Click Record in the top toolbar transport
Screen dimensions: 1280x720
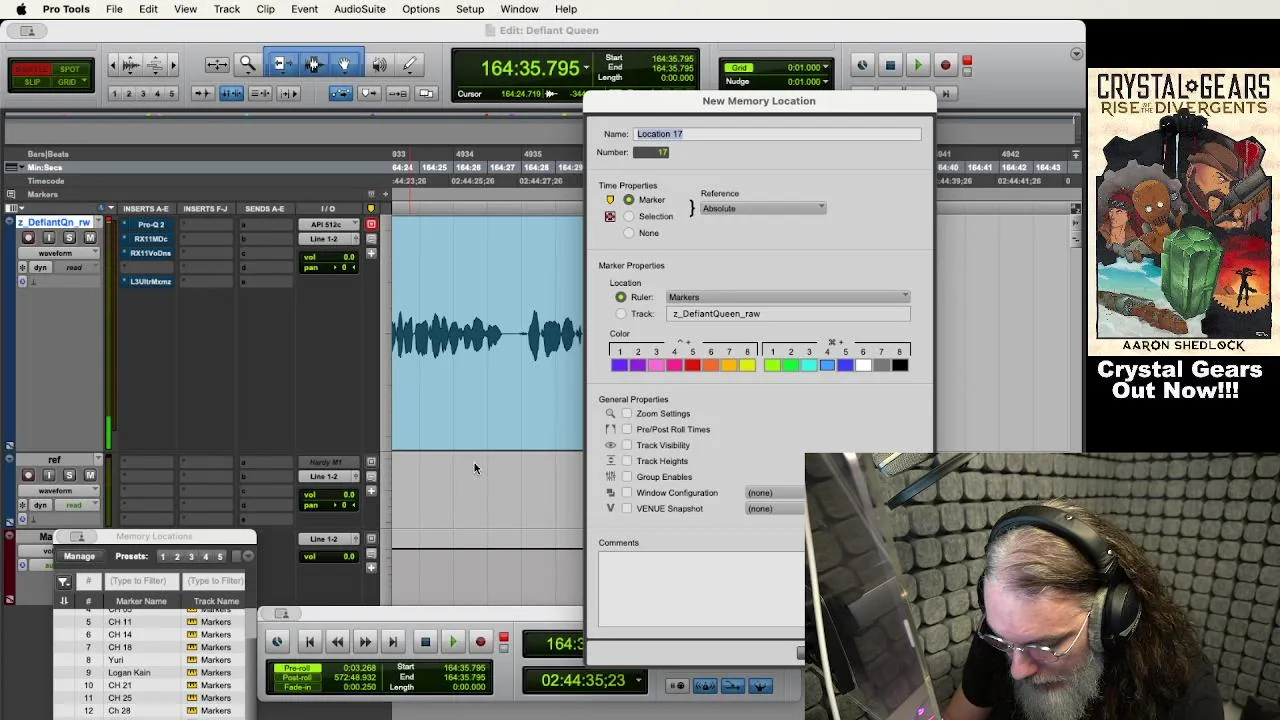(945, 66)
